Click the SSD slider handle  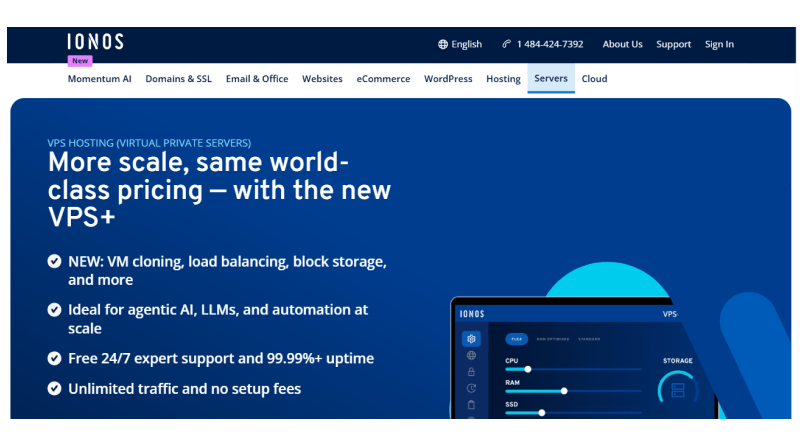tap(542, 413)
